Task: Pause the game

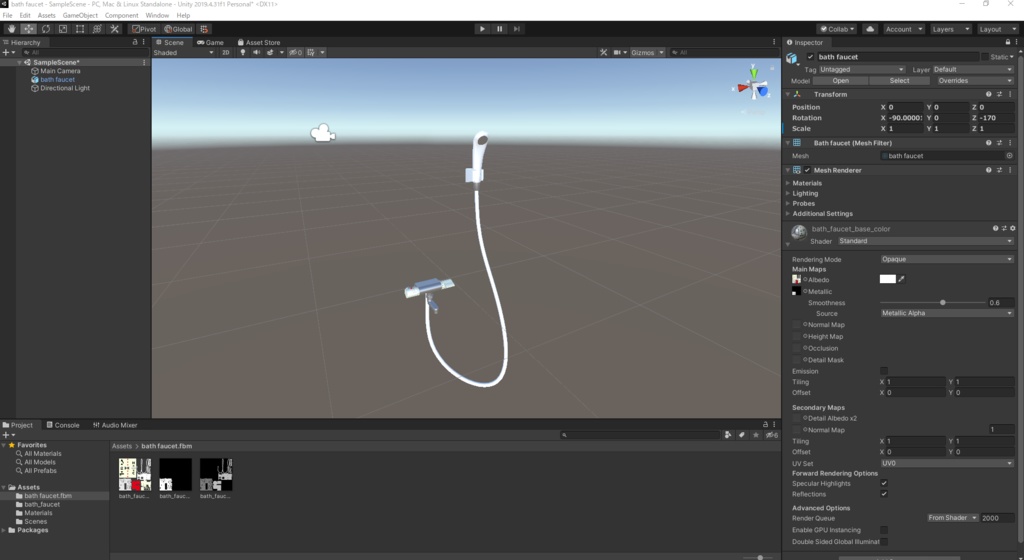Action: click(500, 29)
